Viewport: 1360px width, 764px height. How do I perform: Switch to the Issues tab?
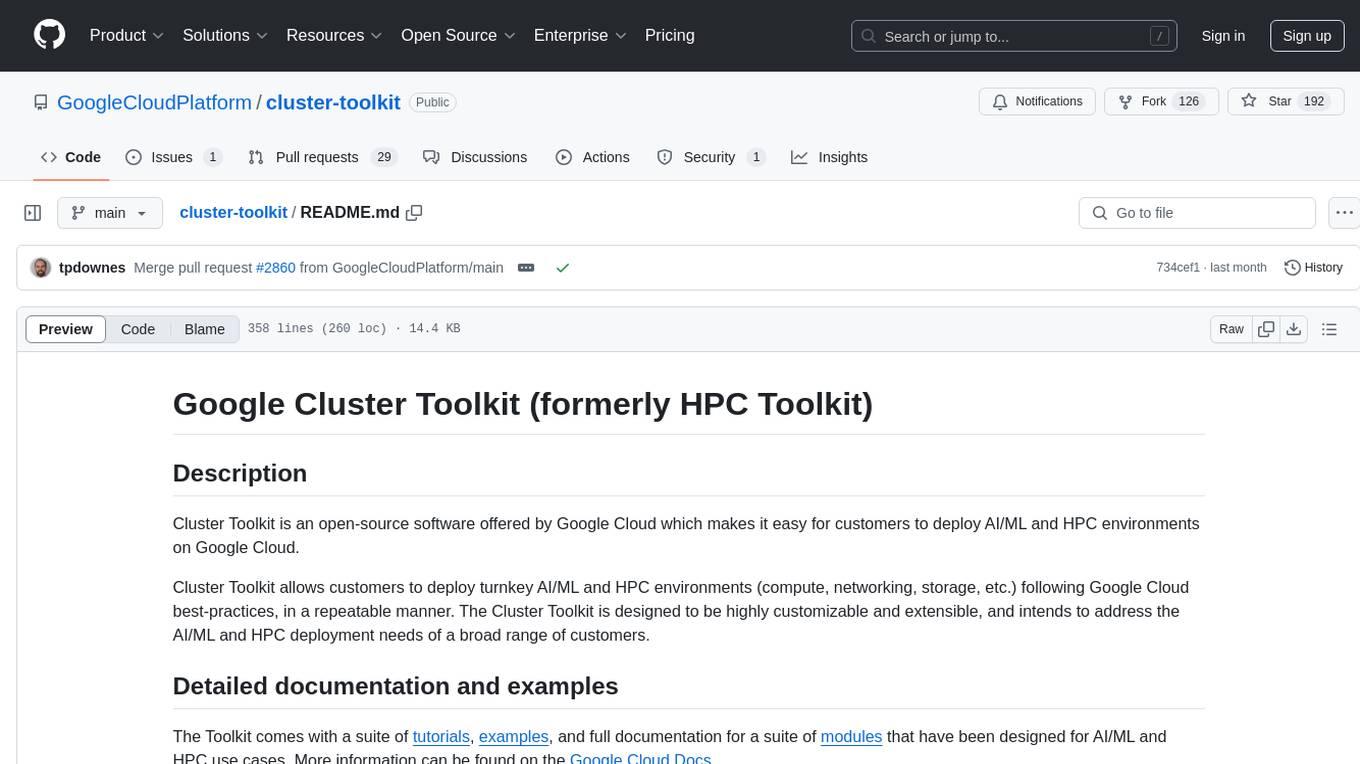[174, 157]
